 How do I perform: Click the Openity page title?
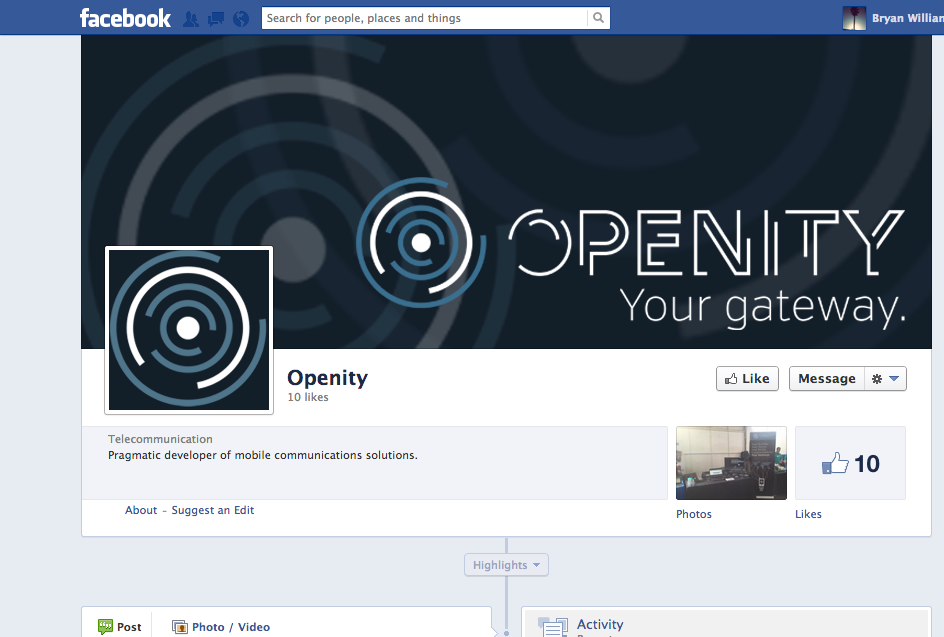coord(328,378)
